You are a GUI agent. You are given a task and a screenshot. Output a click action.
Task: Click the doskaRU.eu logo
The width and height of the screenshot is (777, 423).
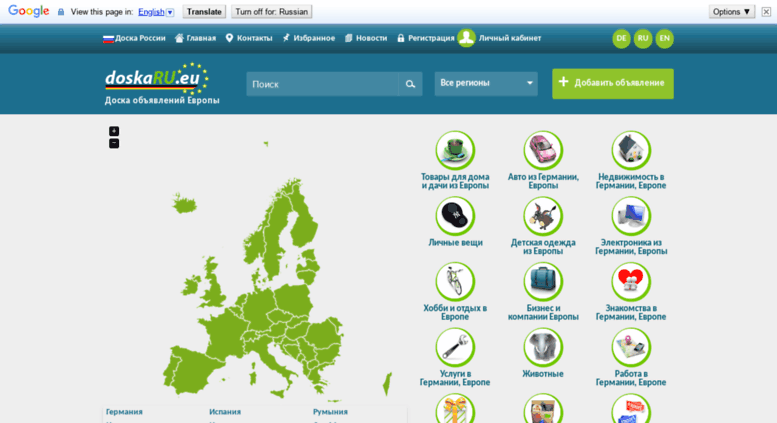(157, 78)
